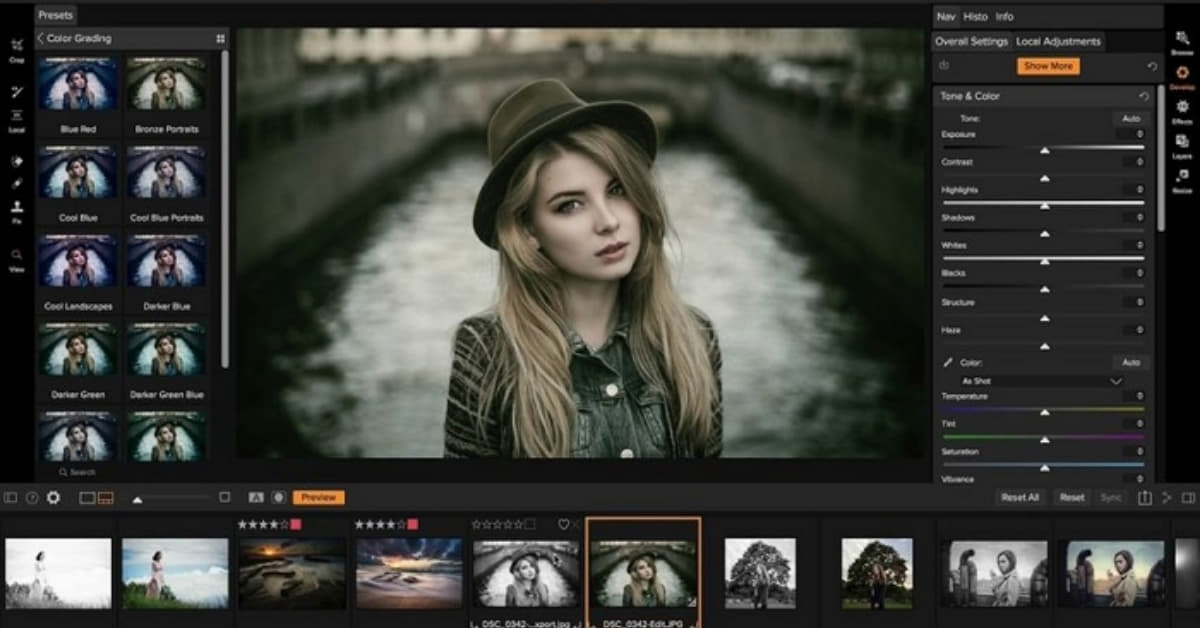Viewport: 1200px width, 628px height.
Task: Toggle the left panel visibility icon
Action: tap(10, 497)
